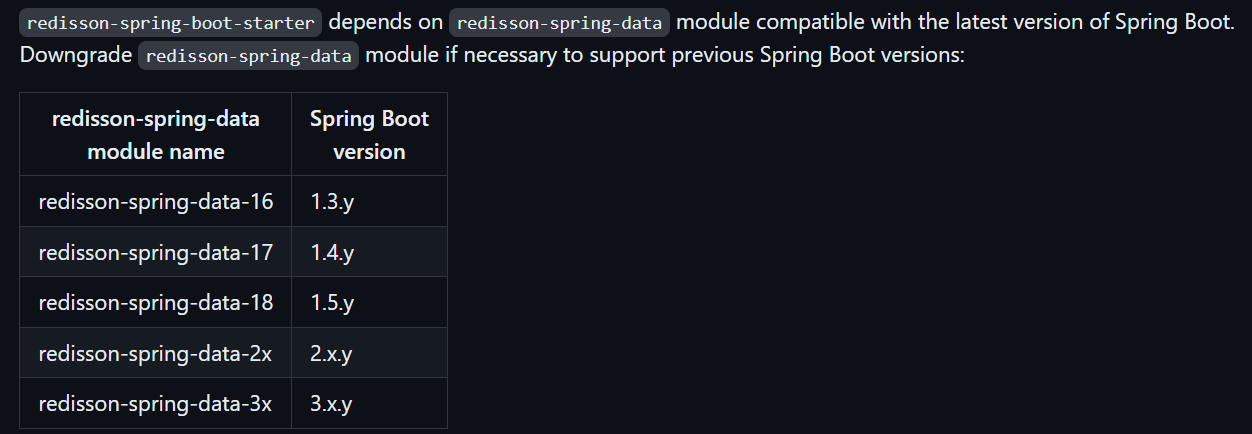Click redisson-spring-data code after "Downgrade"
1252x434 pixels.
point(248,55)
